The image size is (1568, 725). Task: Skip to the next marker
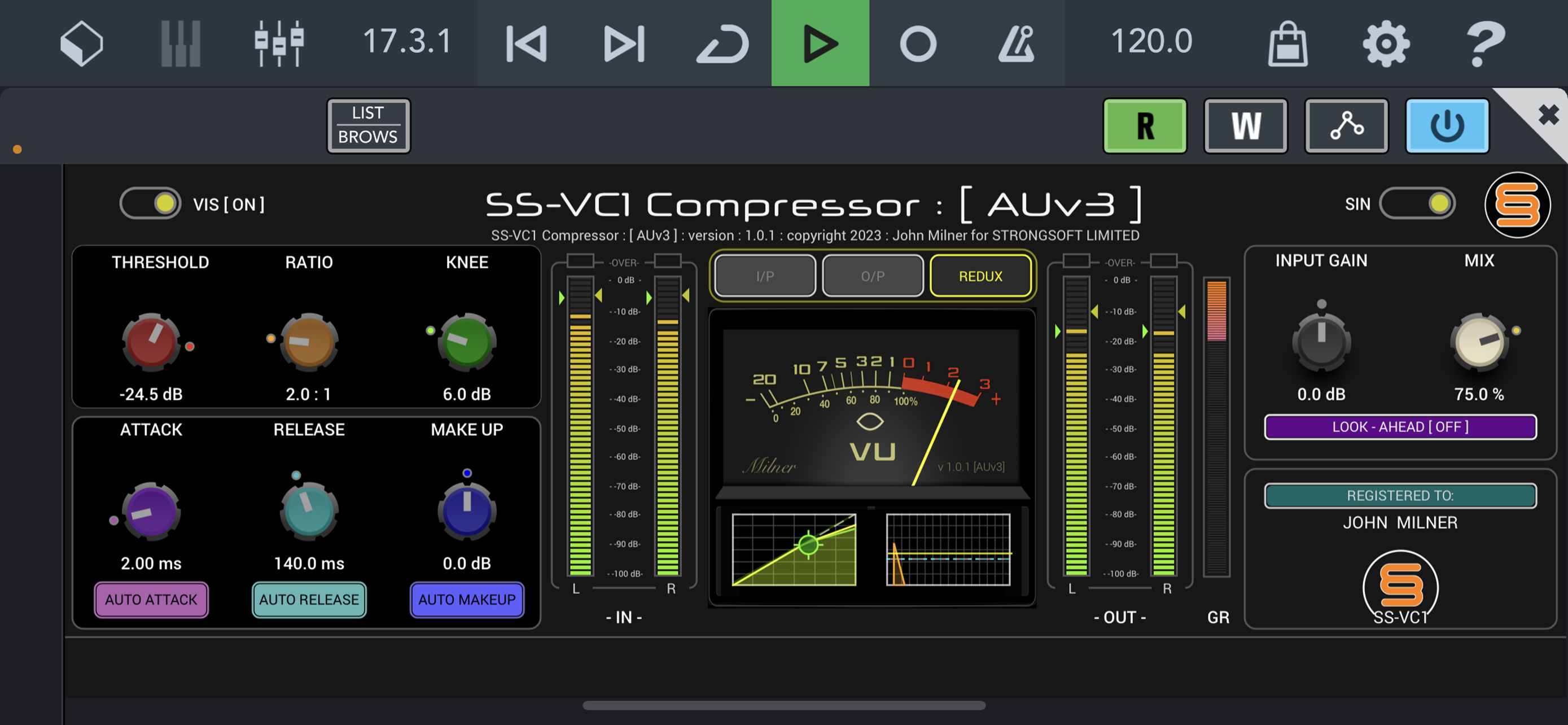point(624,43)
